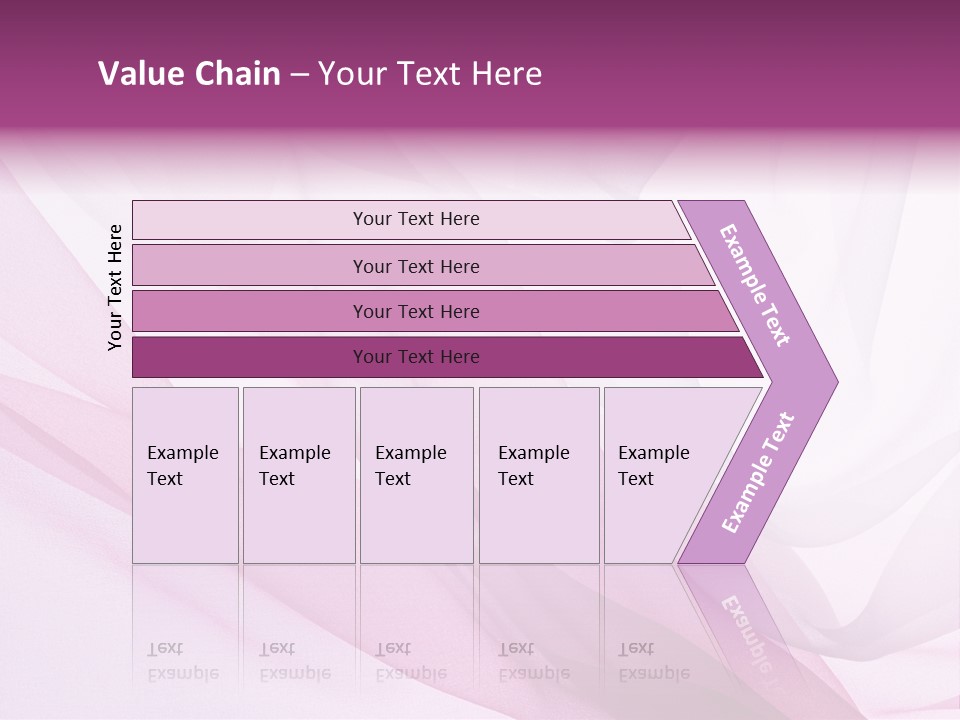Click the second "Example Text" box from left
Screen dimensions: 960x720
pos(298,475)
